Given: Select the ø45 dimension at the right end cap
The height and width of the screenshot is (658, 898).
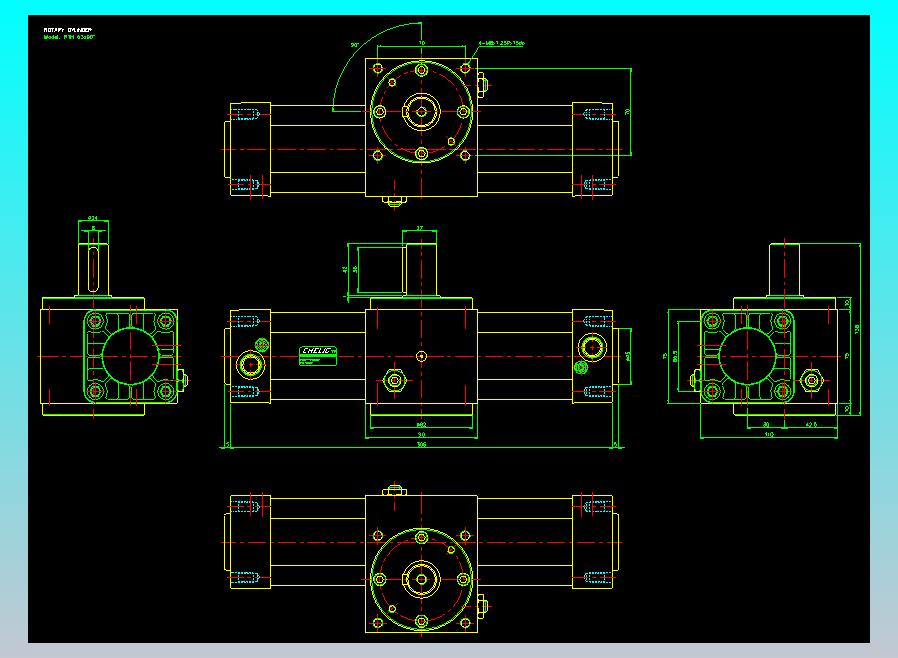Looking at the screenshot, I should tap(628, 356).
